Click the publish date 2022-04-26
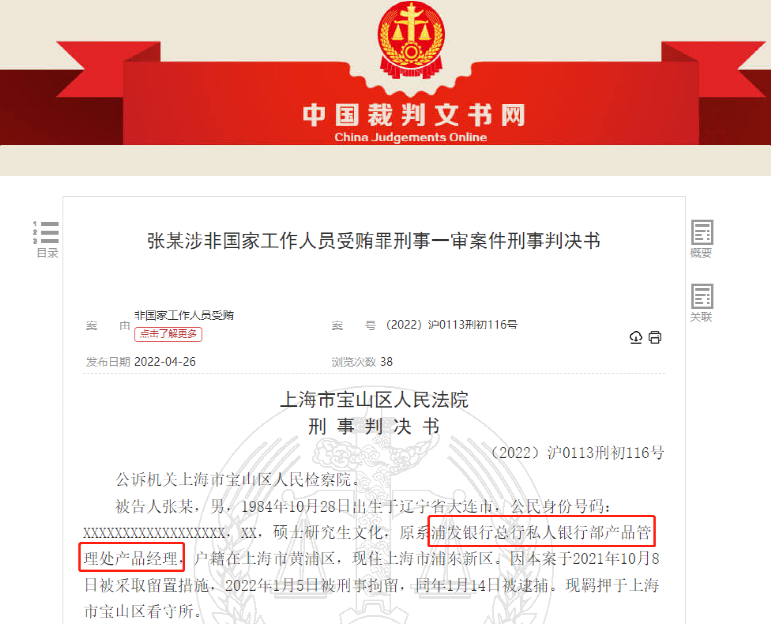Screen dimensions: 771x624 tap(165, 362)
